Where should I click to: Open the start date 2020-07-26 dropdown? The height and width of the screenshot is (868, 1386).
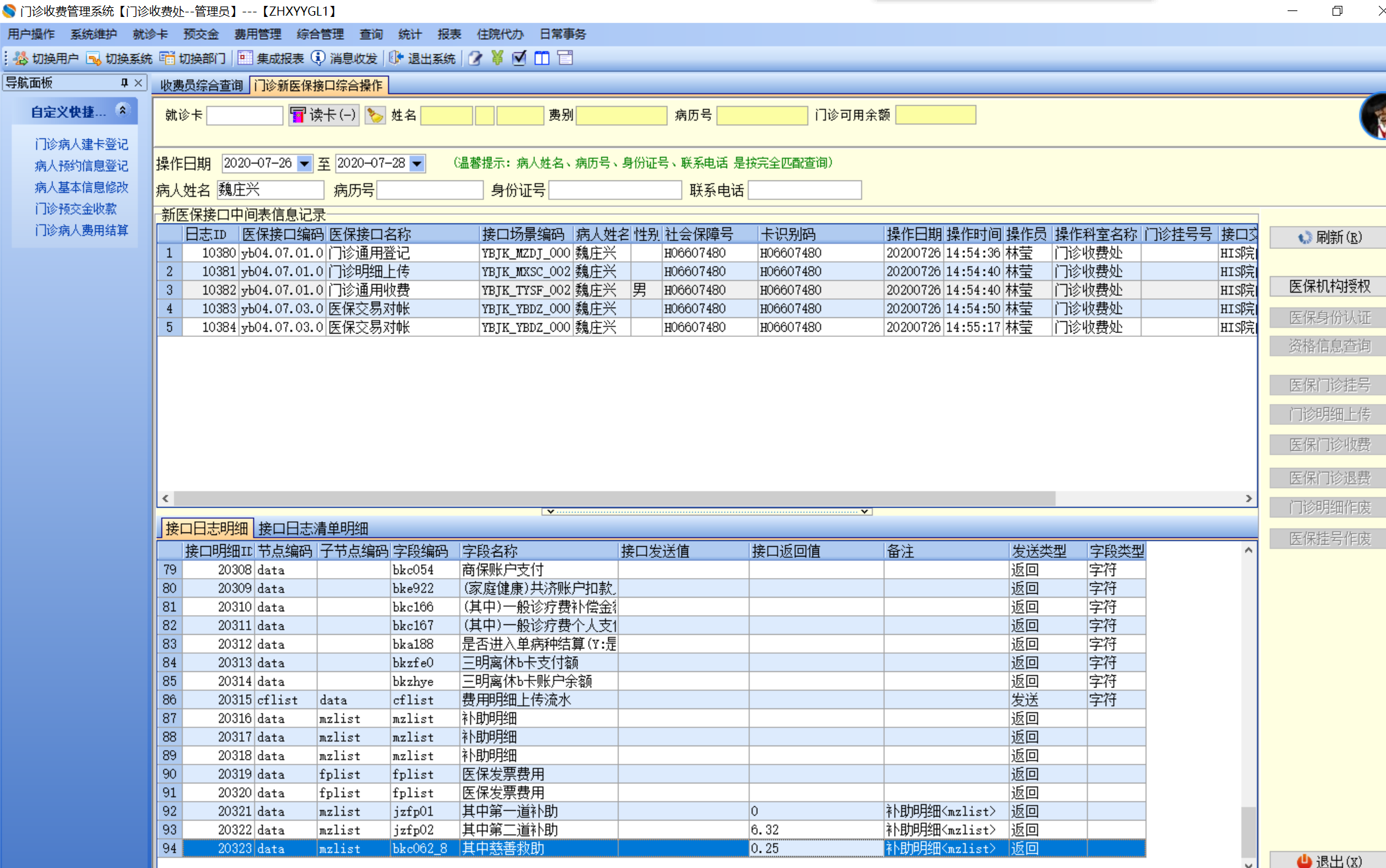pos(304,164)
